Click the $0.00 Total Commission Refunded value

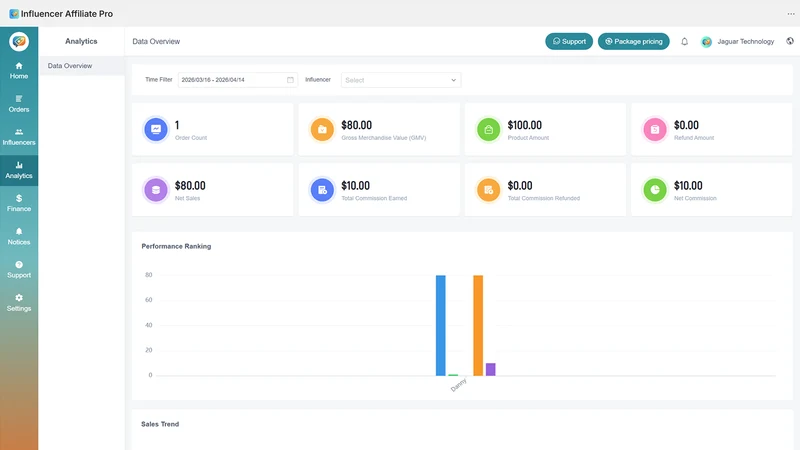click(x=520, y=186)
